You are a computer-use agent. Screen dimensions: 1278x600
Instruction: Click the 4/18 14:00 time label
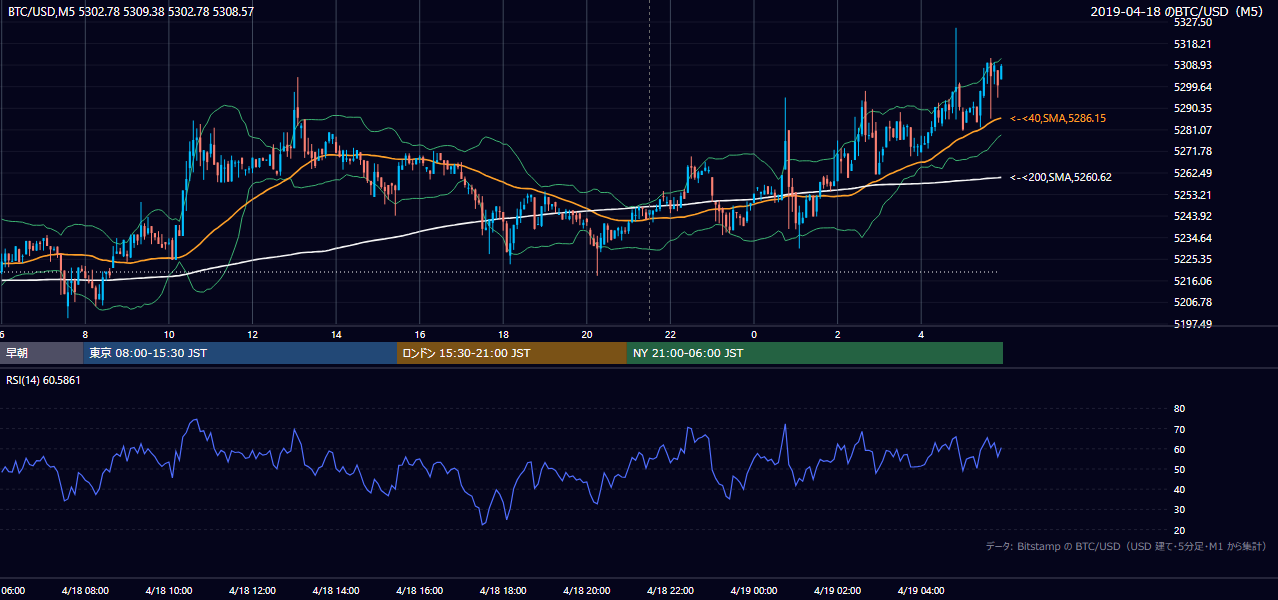pyautogui.click(x=335, y=591)
